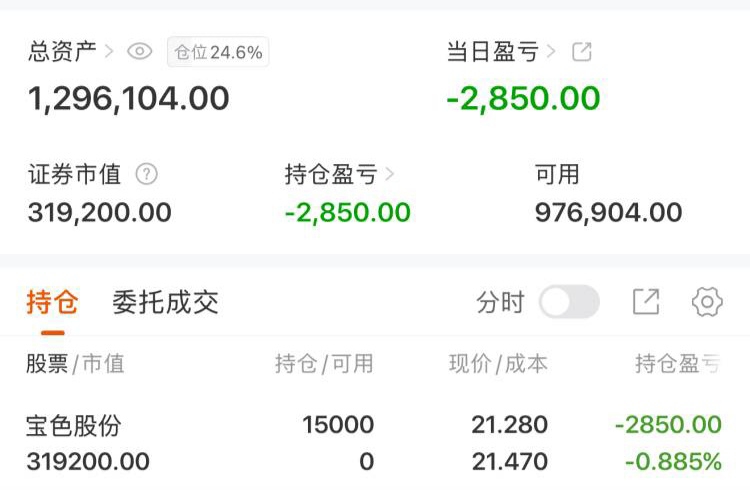Expand the 持仓盈亏 details chevron
The width and height of the screenshot is (750, 490).
(390, 174)
